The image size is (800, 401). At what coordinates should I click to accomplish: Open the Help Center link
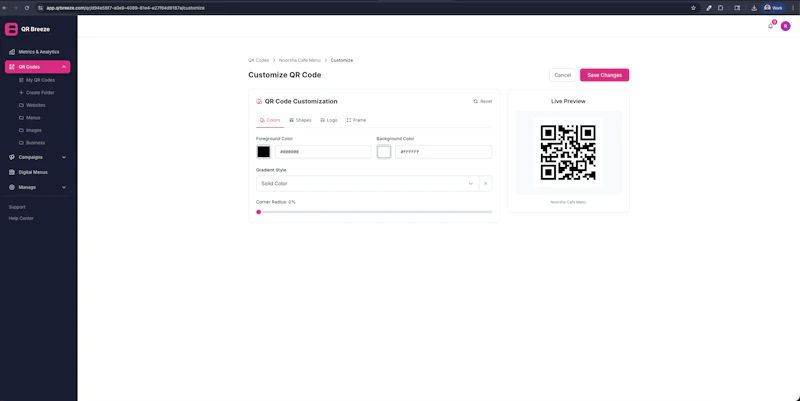[x=21, y=218]
